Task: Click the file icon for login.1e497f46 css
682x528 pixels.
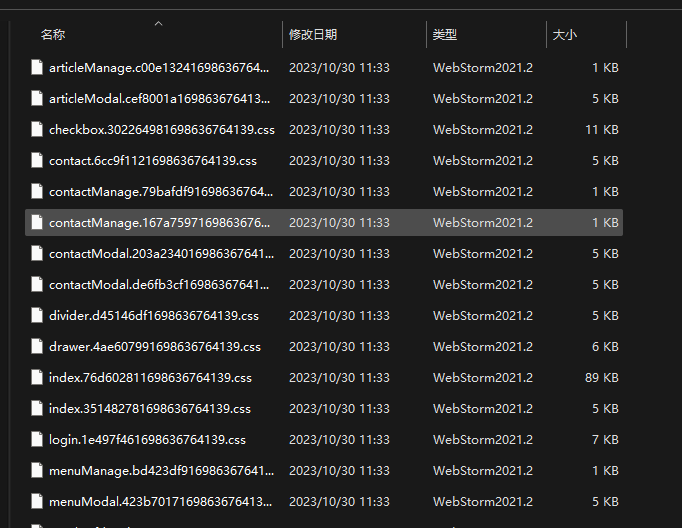Action: [37, 440]
